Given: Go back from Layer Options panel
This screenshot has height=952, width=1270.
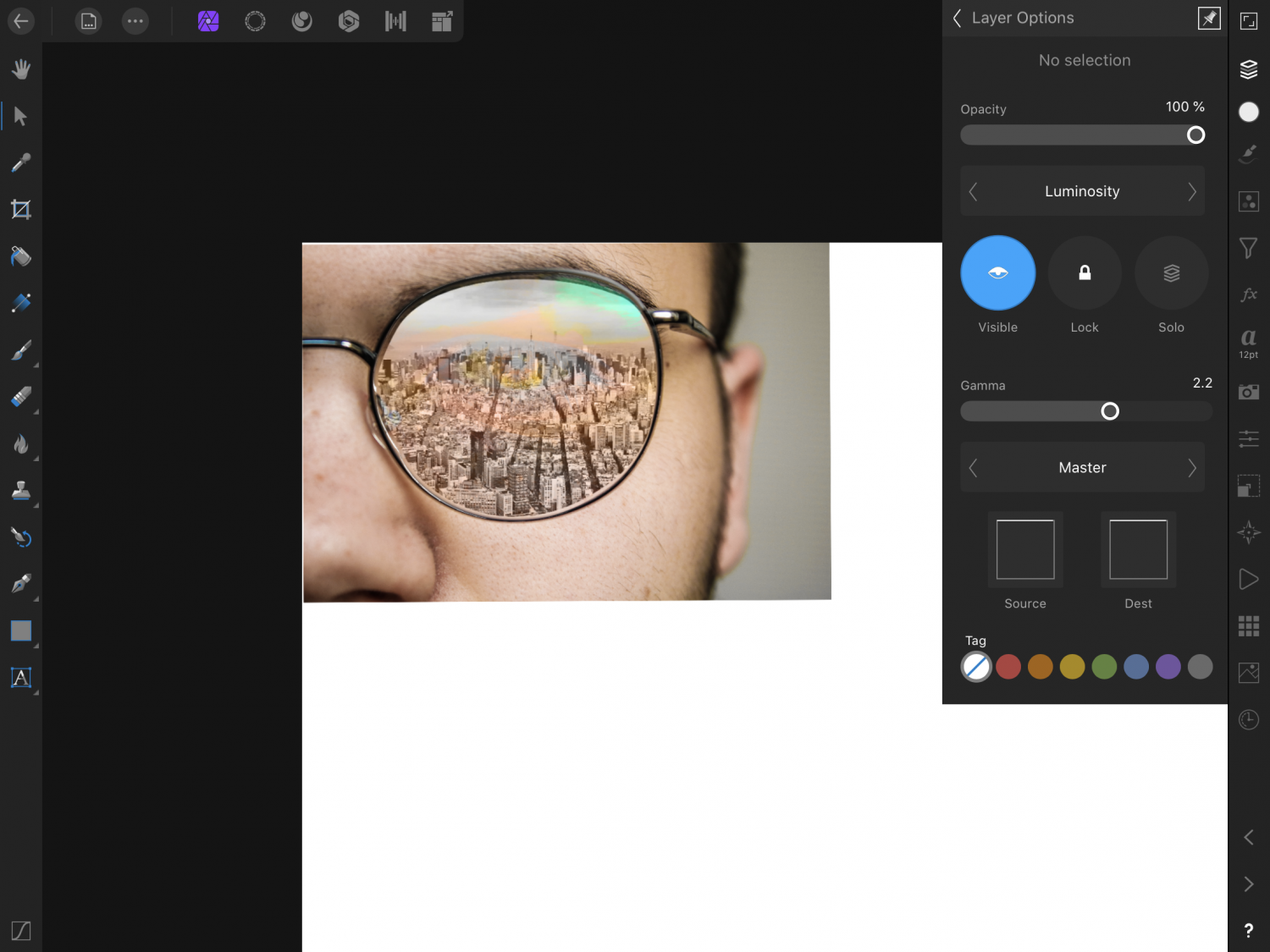Looking at the screenshot, I should point(958,18).
